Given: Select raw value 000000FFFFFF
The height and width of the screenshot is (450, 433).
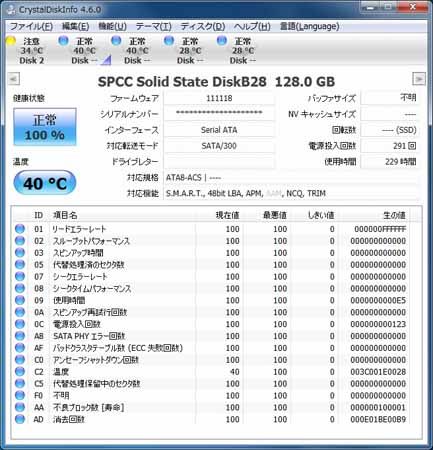Looking at the screenshot, I should coord(380,229).
